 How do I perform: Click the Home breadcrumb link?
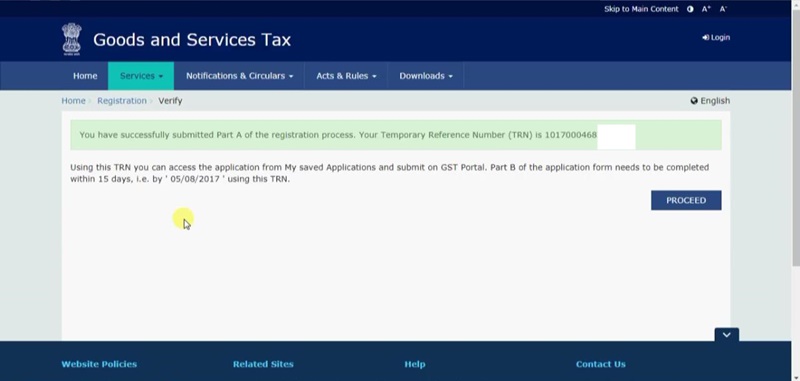pos(73,101)
